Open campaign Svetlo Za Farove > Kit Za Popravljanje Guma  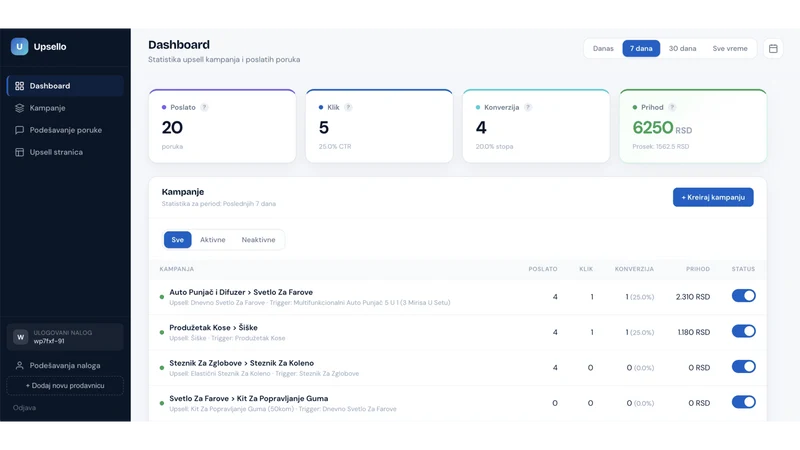point(248,398)
